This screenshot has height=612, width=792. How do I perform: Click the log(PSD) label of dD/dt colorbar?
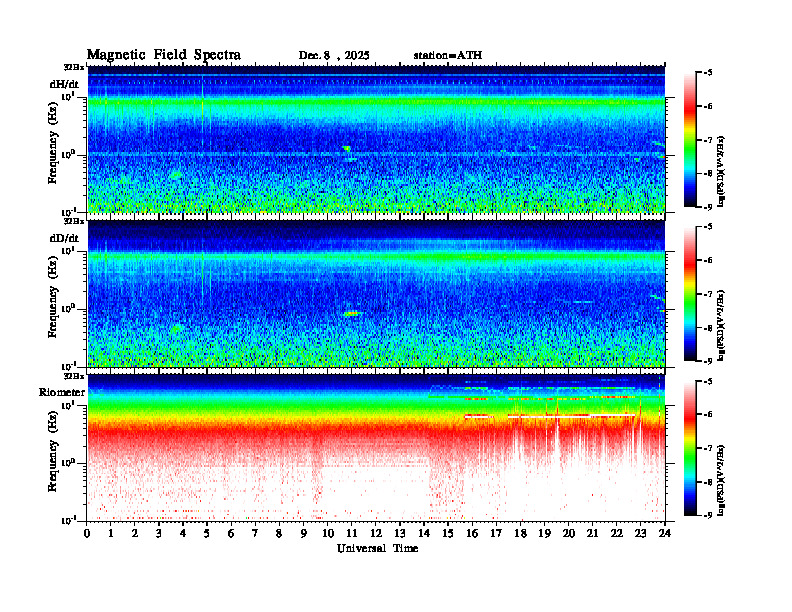click(721, 326)
